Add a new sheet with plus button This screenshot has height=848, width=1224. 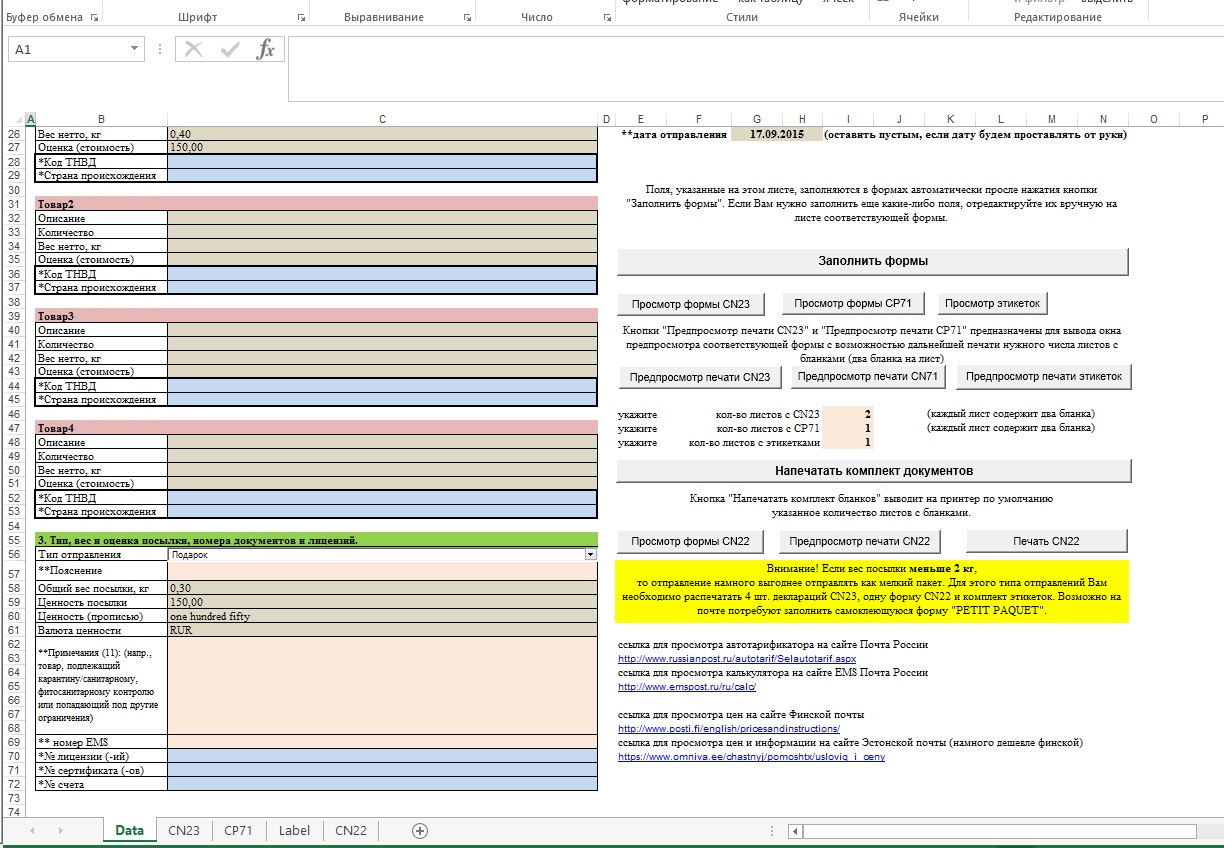tap(420, 830)
